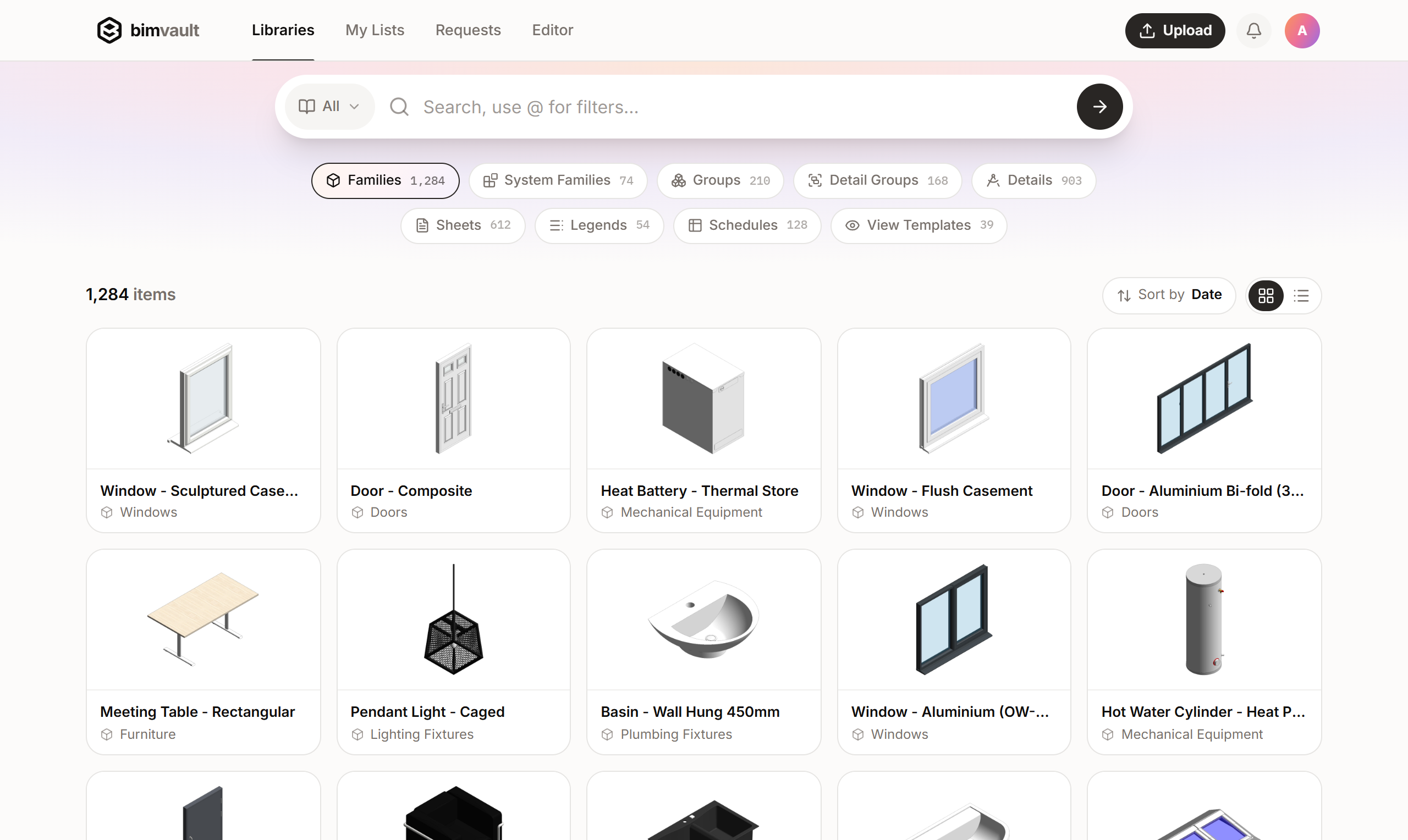Screen dimensions: 1408x840
Task: Filter by Schedules chip
Action: point(747,226)
